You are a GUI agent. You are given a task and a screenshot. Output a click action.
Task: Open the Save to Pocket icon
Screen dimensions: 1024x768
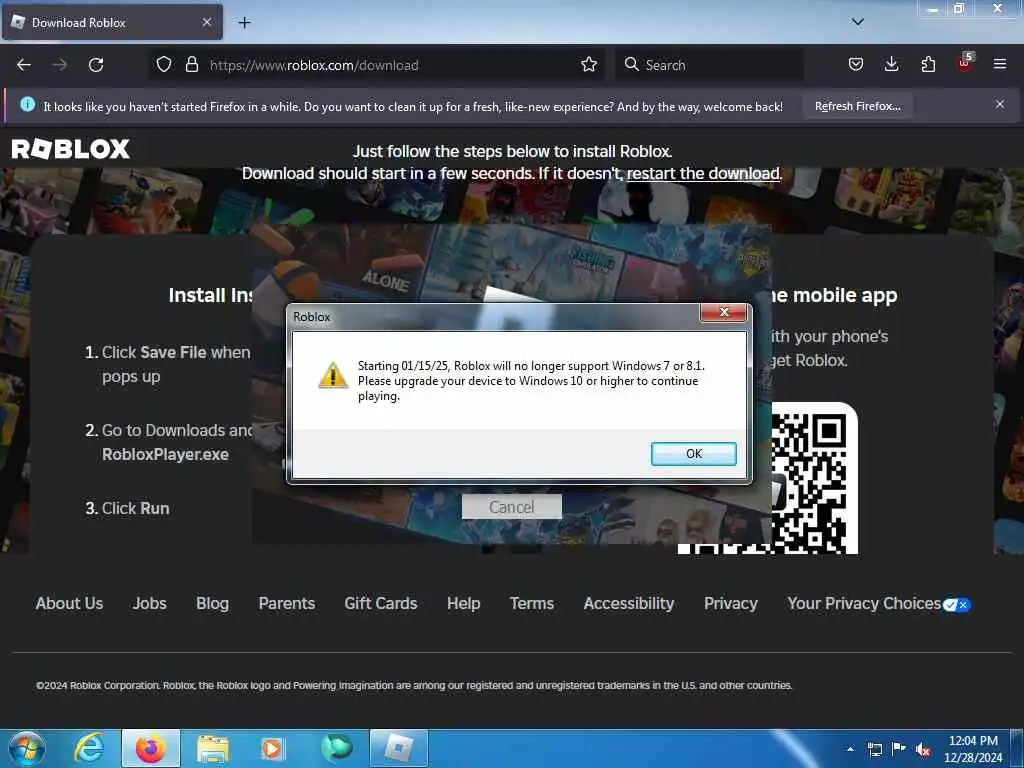point(856,64)
